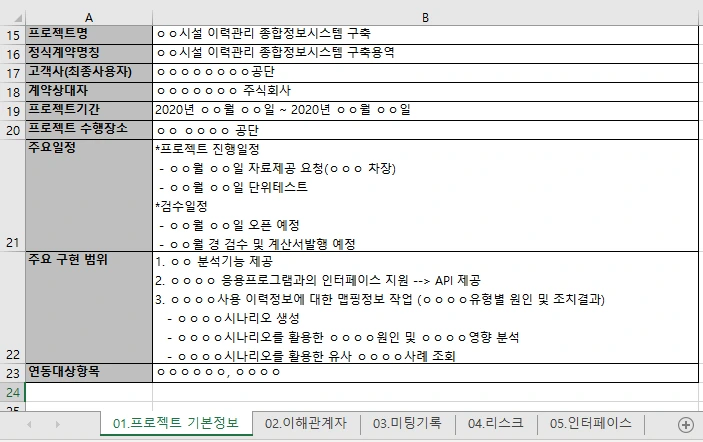Select column A header

pyautogui.click(x=89, y=18)
